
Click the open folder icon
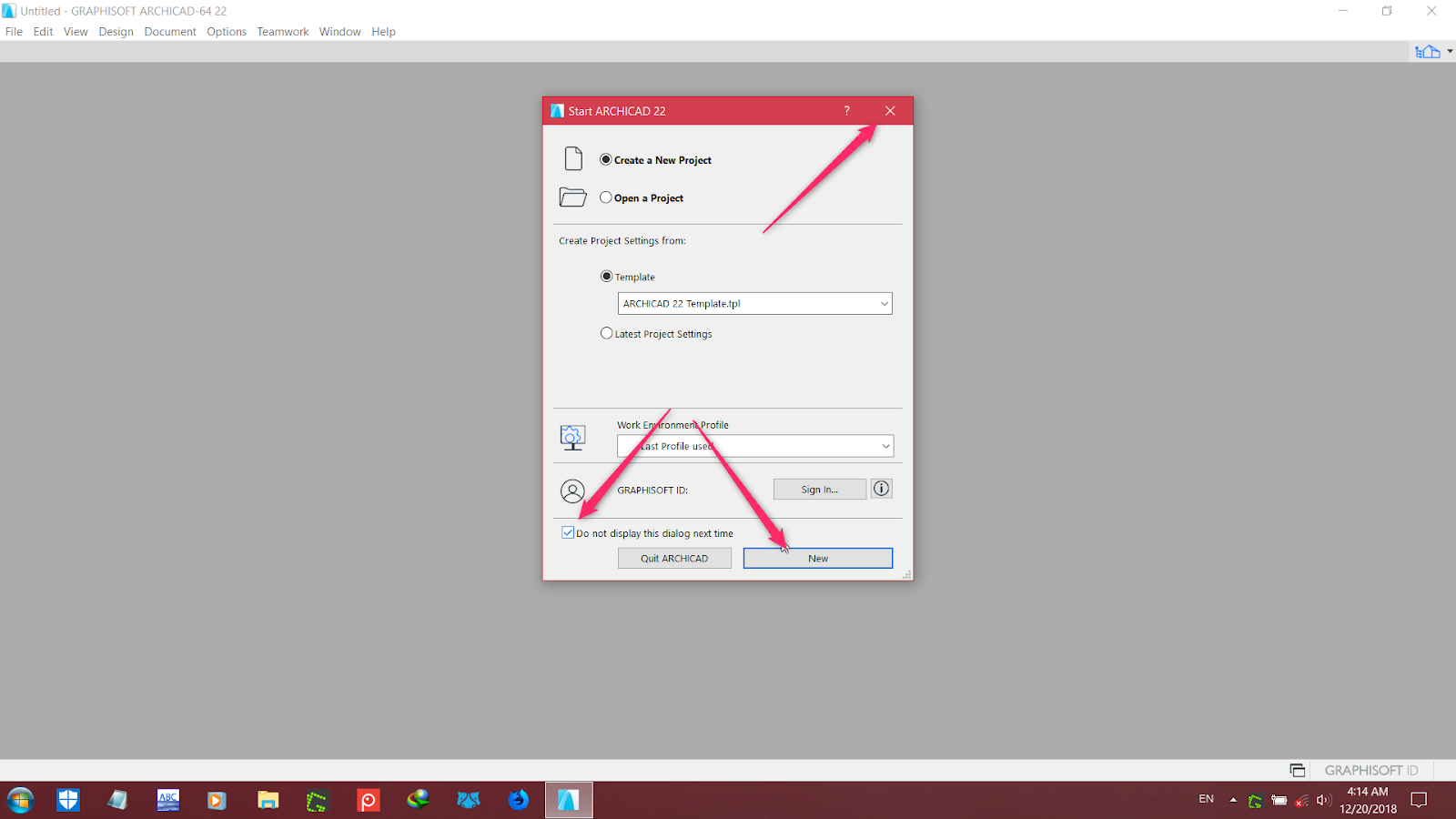click(x=572, y=197)
